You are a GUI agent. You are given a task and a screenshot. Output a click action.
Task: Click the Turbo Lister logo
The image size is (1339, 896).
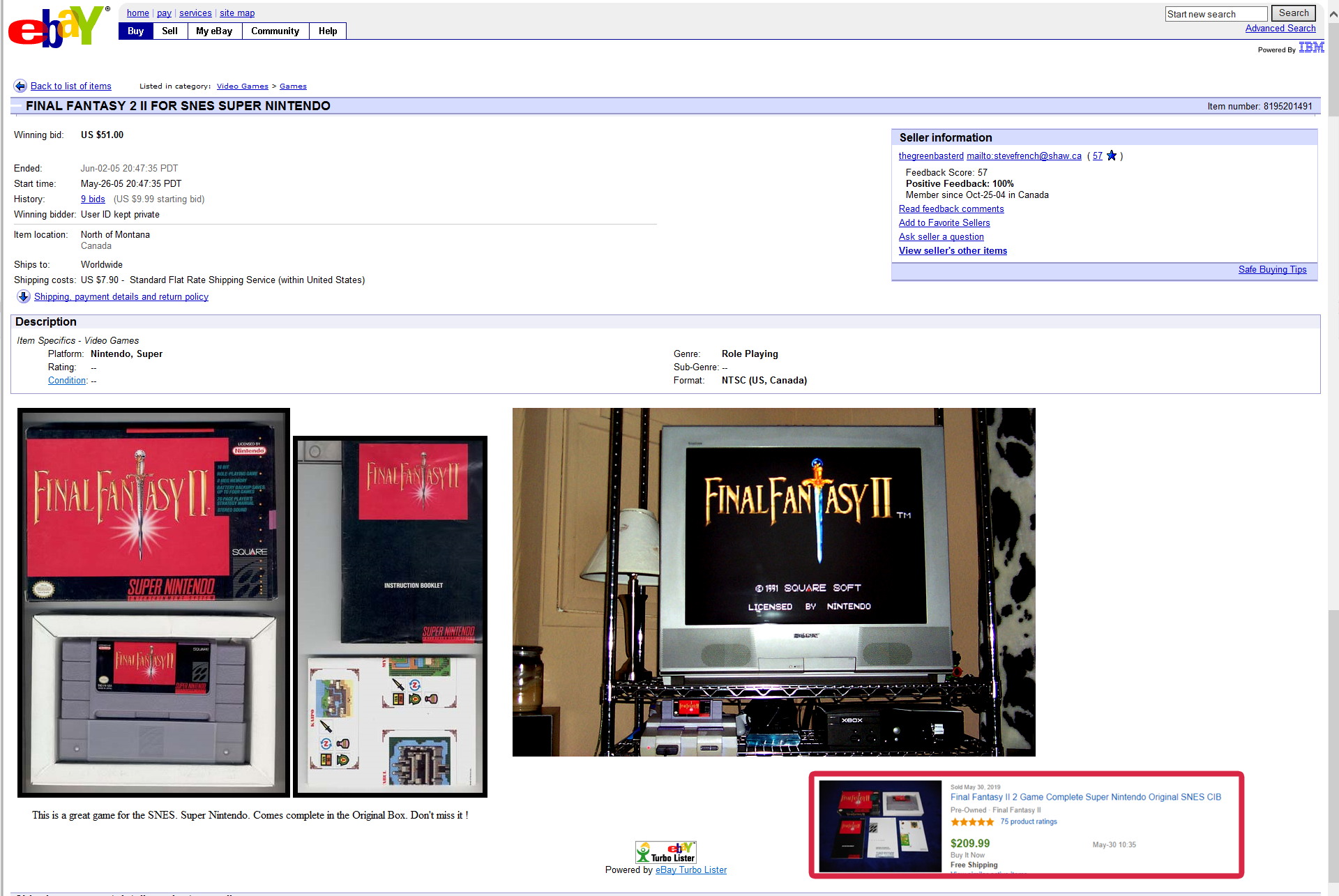[665, 851]
